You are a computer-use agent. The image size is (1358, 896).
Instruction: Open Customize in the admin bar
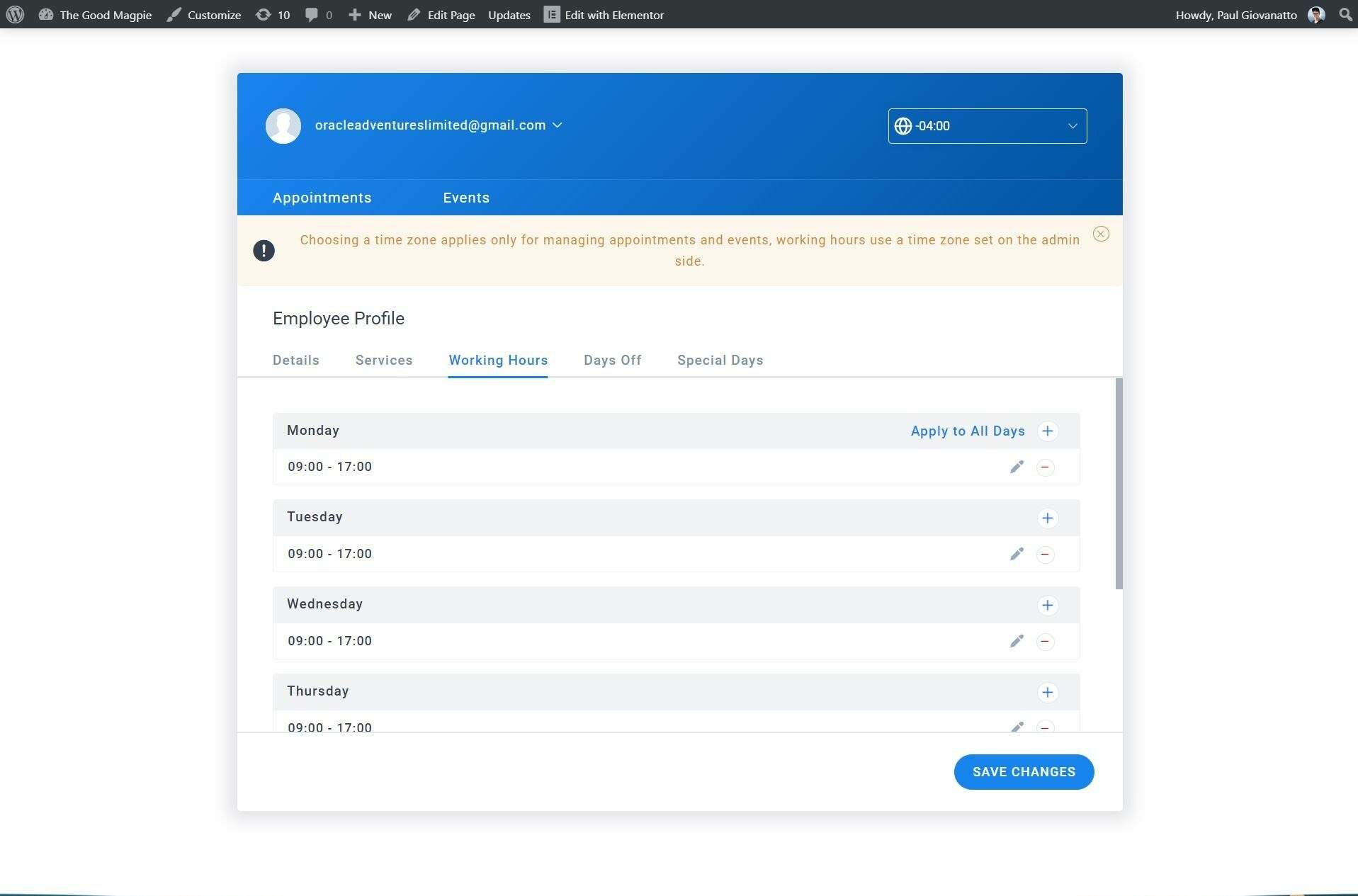[x=204, y=15]
